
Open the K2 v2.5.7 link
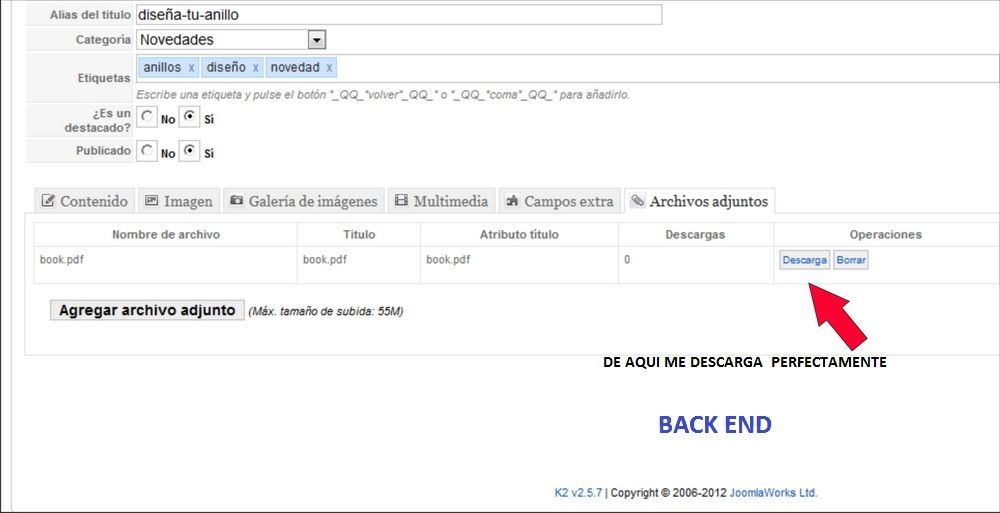point(578,493)
